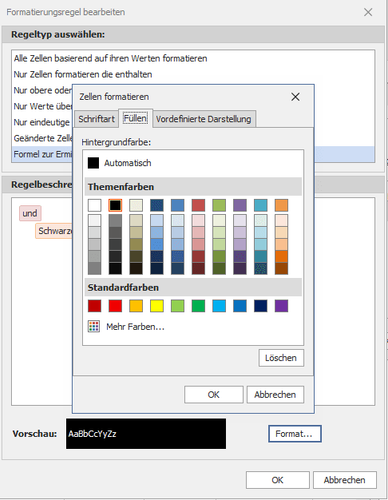Pick the dark blue theme color in top row
Image resolution: width=388 pixels, height=500 pixels.
[x=157, y=205]
